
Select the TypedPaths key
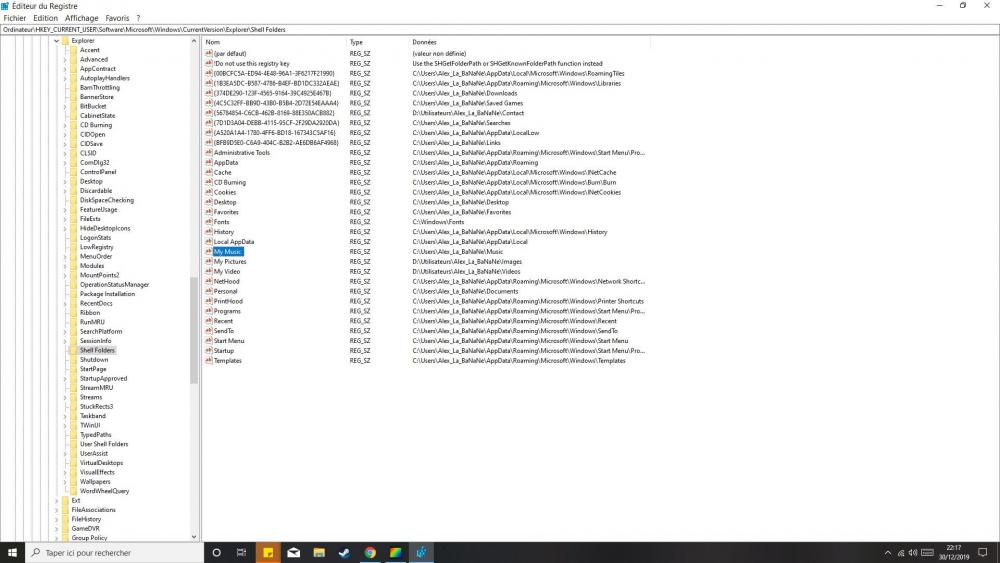point(95,434)
